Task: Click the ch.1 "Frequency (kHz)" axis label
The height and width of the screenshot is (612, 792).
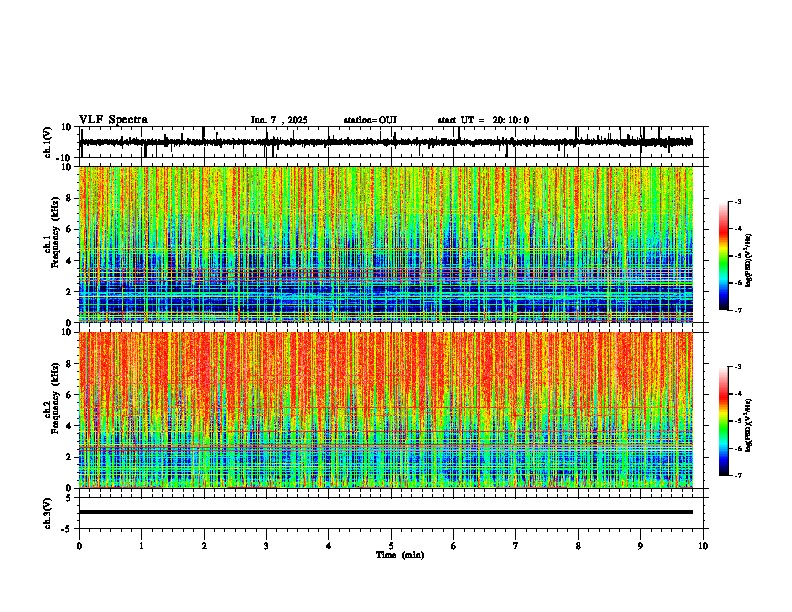Action: (x=55, y=232)
